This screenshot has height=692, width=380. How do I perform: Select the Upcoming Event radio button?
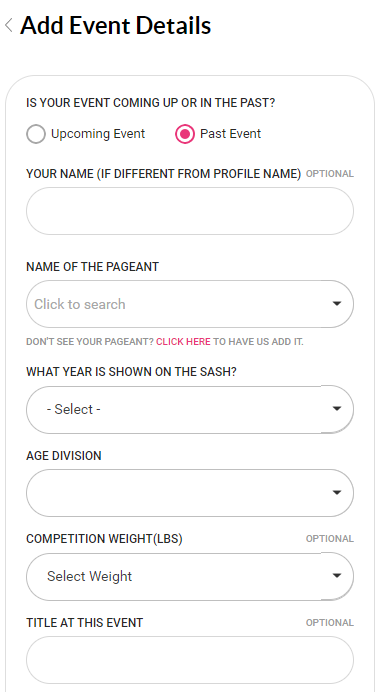(36, 134)
